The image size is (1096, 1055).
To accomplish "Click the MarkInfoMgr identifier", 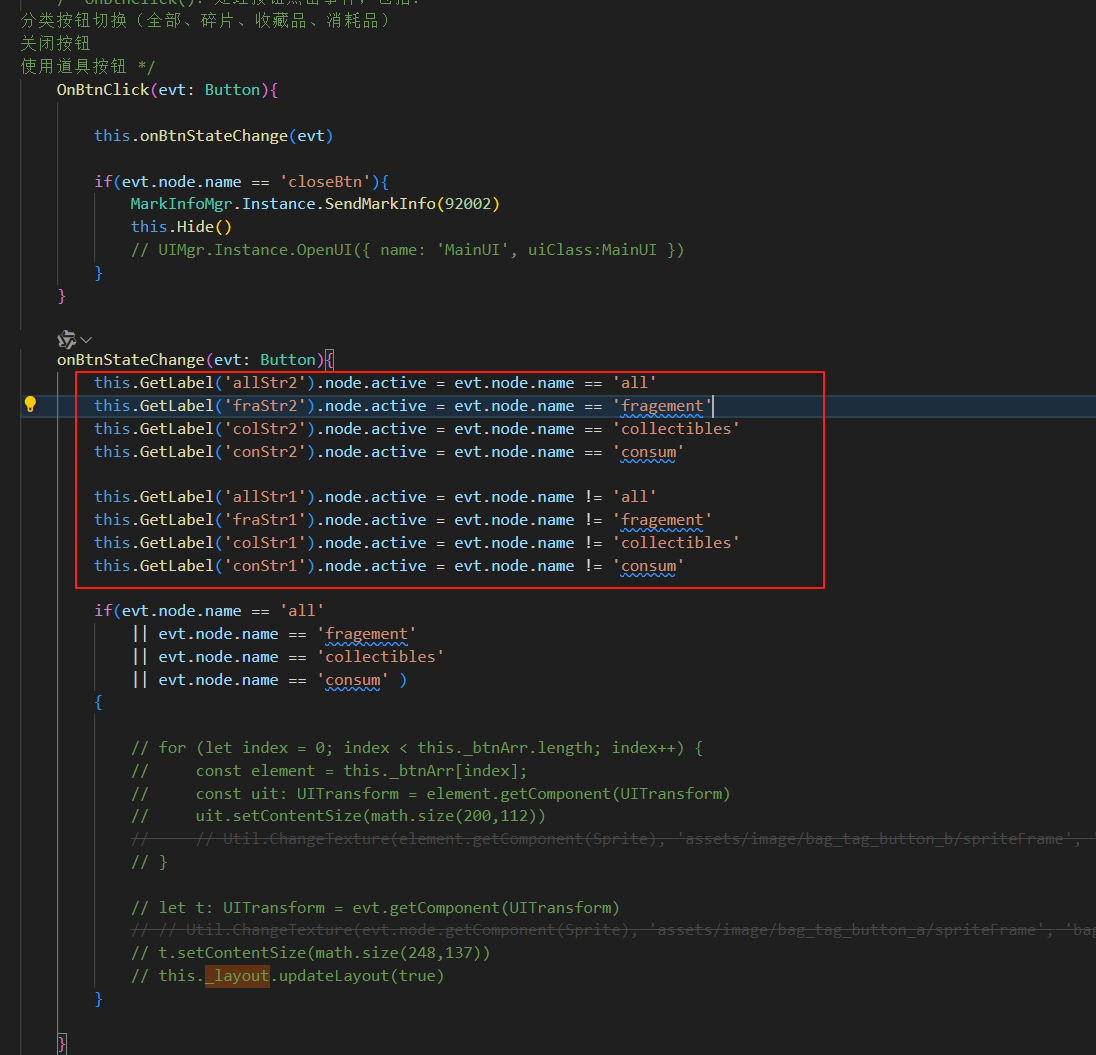I will click(181, 204).
